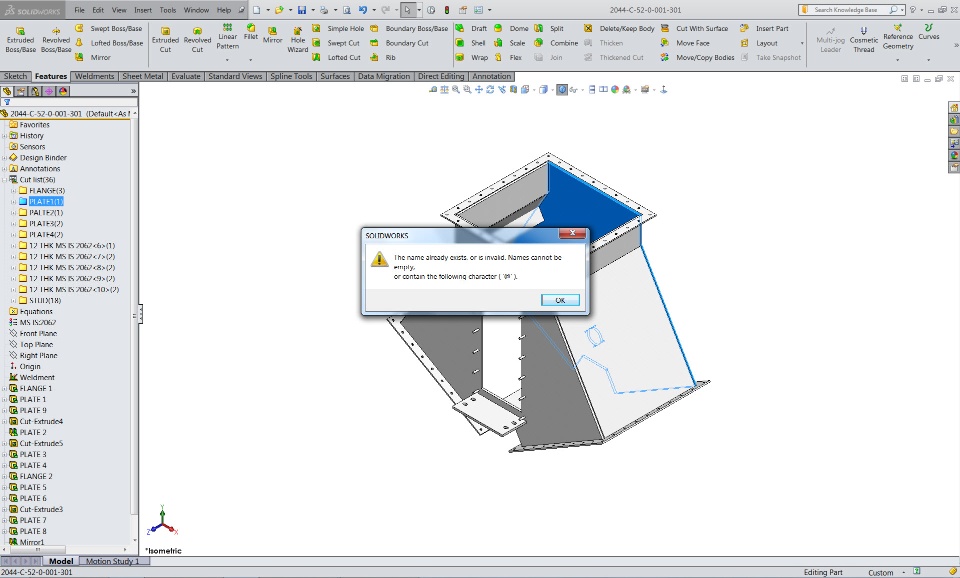Click the Revolved Boss/Base tool
This screenshot has width=960, height=578.
click(x=56, y=40)
